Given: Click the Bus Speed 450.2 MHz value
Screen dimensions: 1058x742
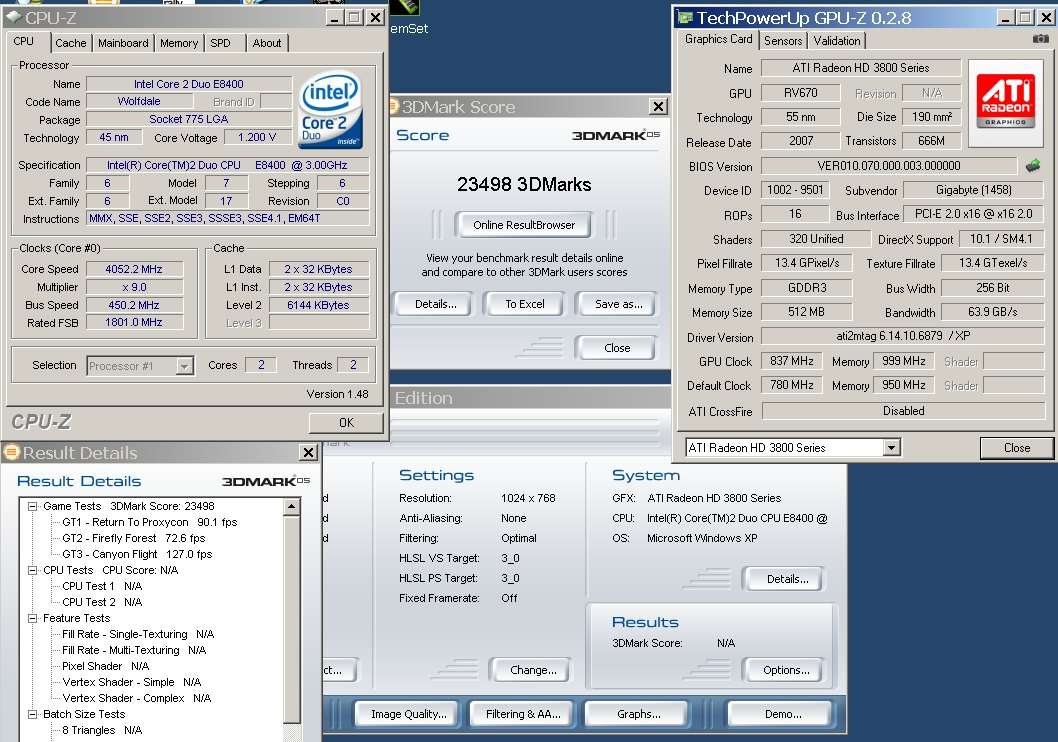Looking at the screenshot, I should (134, 305).
